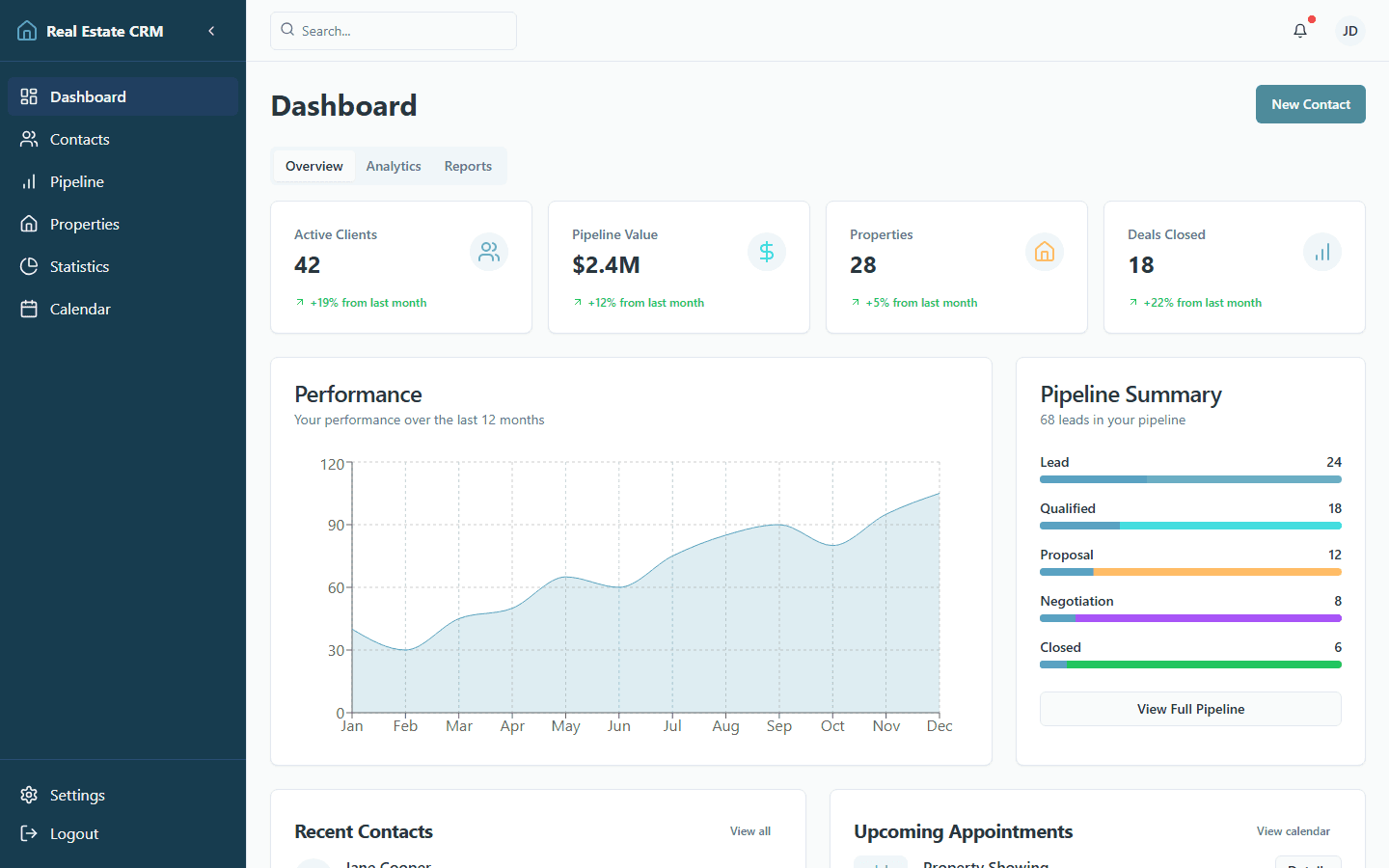Image resolution: width=1389 pixels, height=868 pixels.
Task: Open Properties using the house icon
Action: click(29, 224)
